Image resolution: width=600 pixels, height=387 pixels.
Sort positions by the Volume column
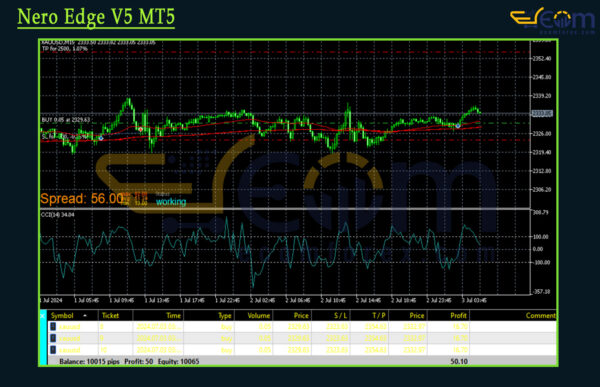(259, 315)
